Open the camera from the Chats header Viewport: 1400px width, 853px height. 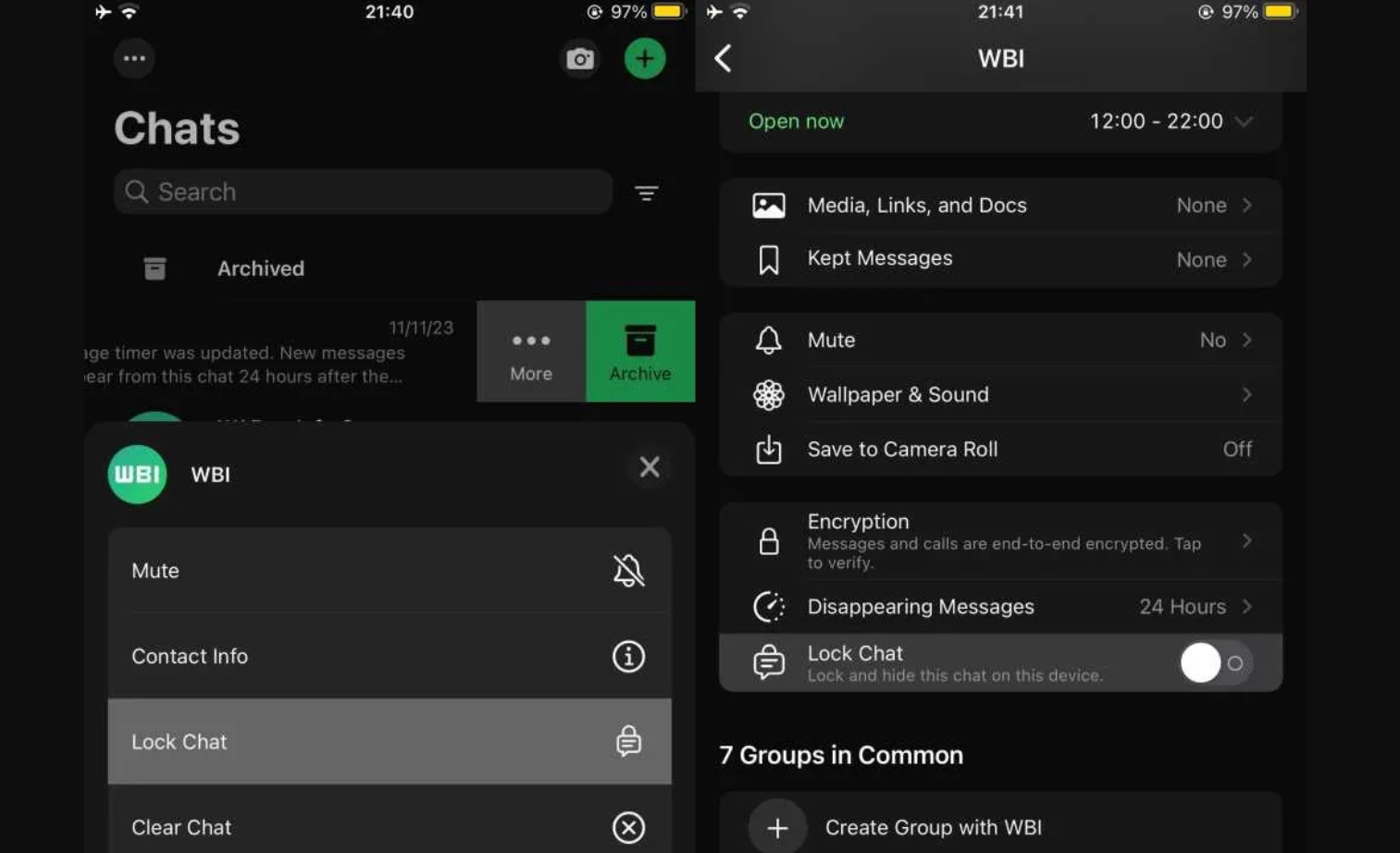point(580,59)
